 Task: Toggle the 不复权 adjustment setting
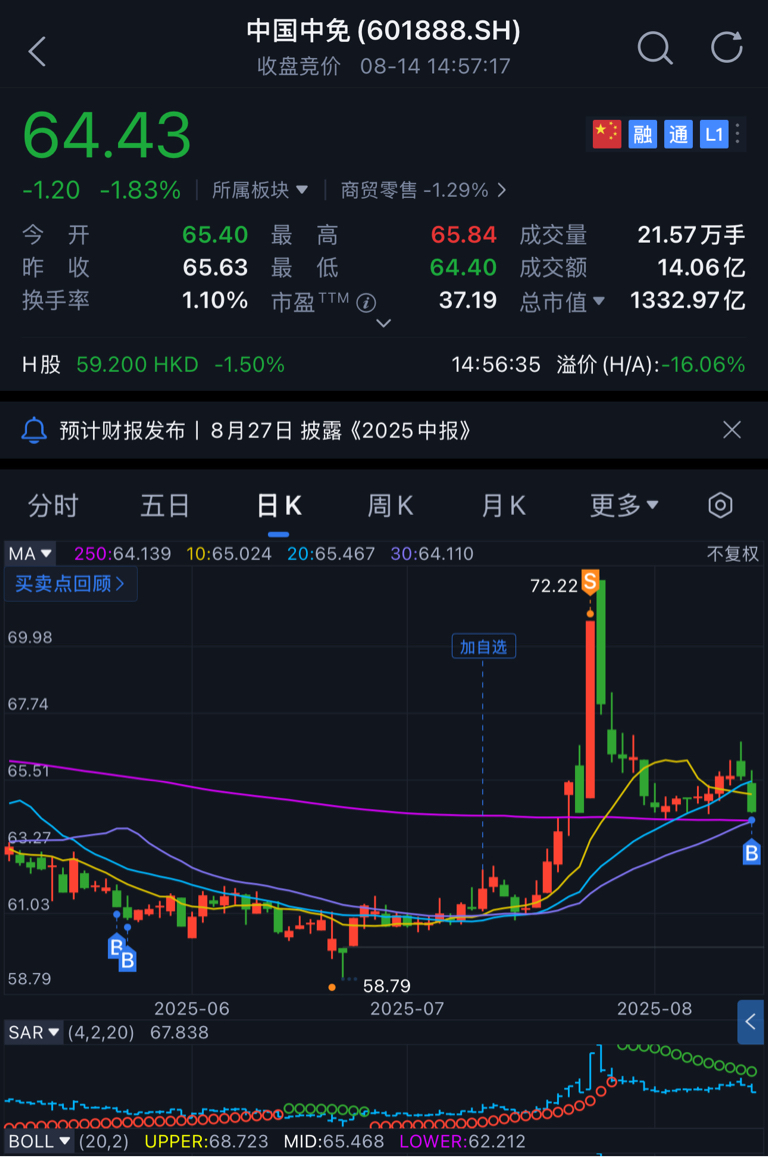pyautogui.click(x=733, y=553)
